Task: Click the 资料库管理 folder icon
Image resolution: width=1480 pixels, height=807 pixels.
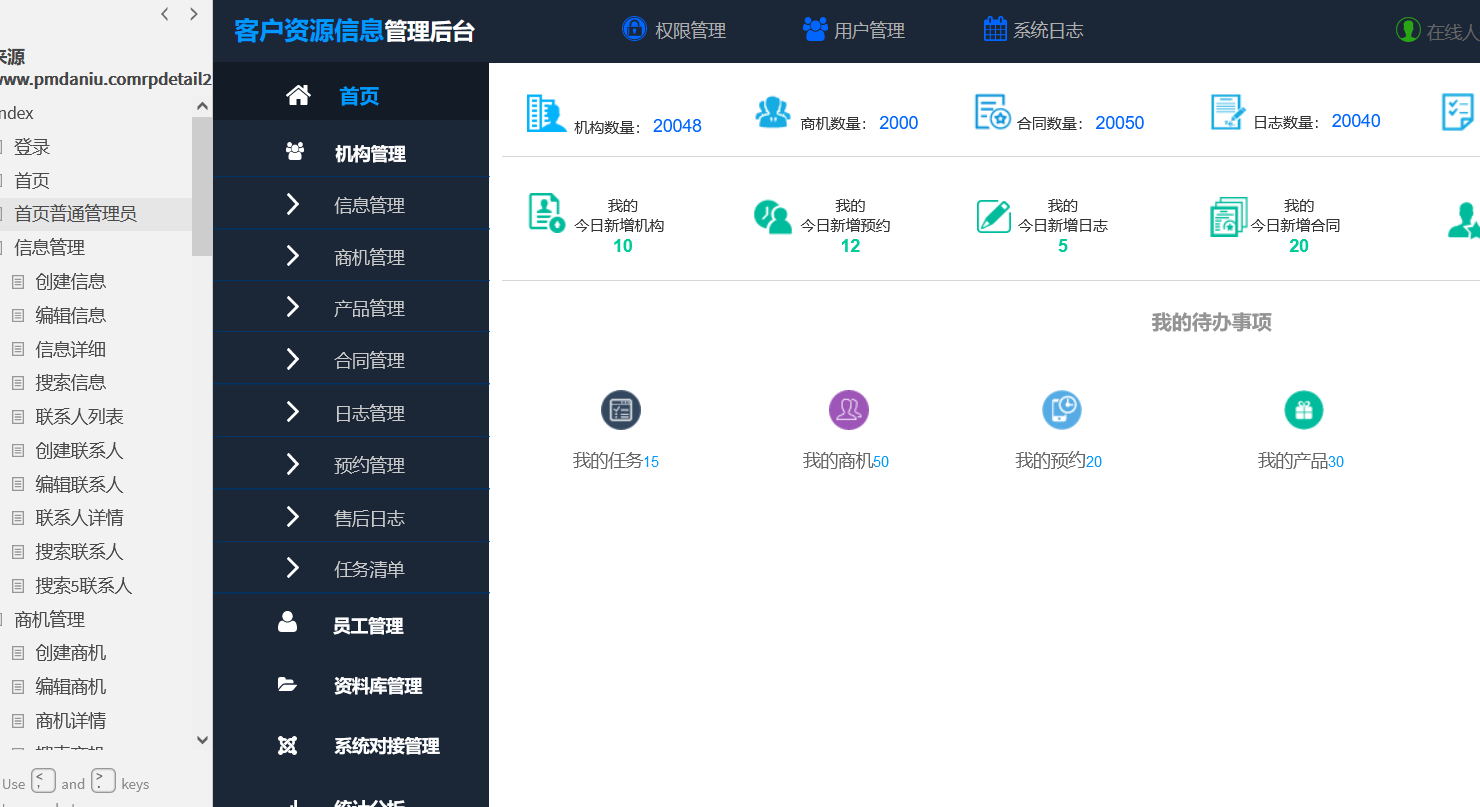Action: click(x=287, y=685)
